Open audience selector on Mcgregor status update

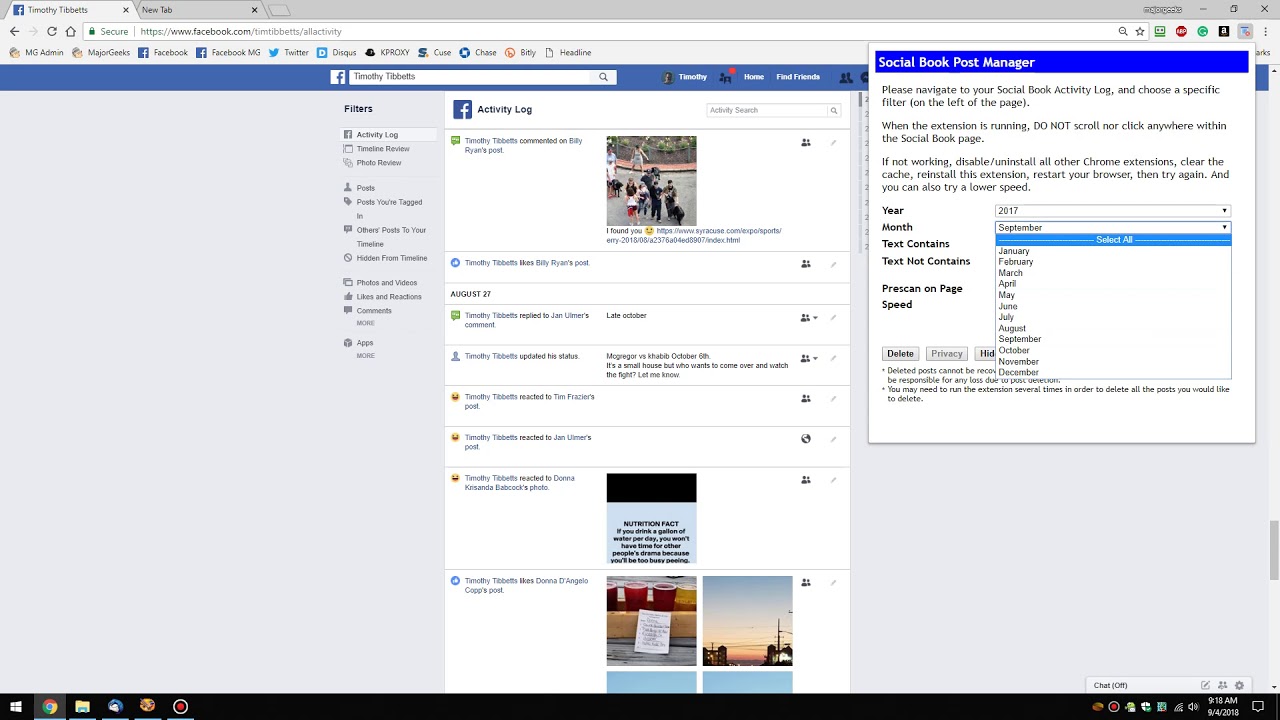[x=809, y=358]
